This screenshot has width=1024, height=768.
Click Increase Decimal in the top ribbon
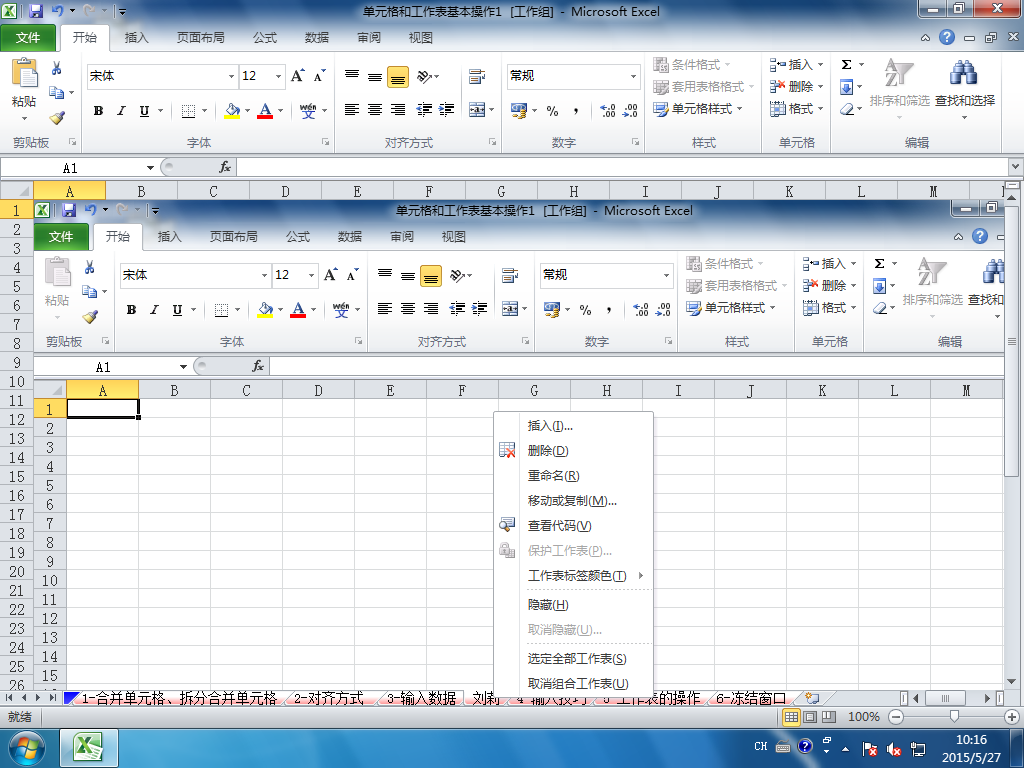[607, 111]
